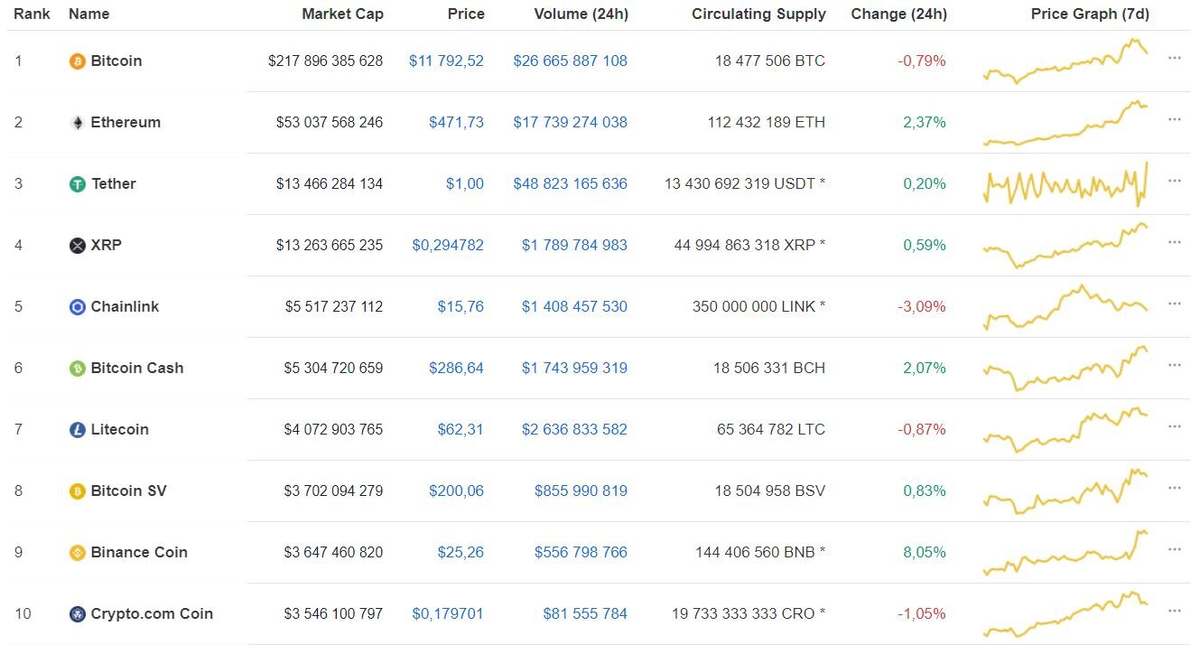
Task: Sort table by Name column header
Action: (89, 14)
